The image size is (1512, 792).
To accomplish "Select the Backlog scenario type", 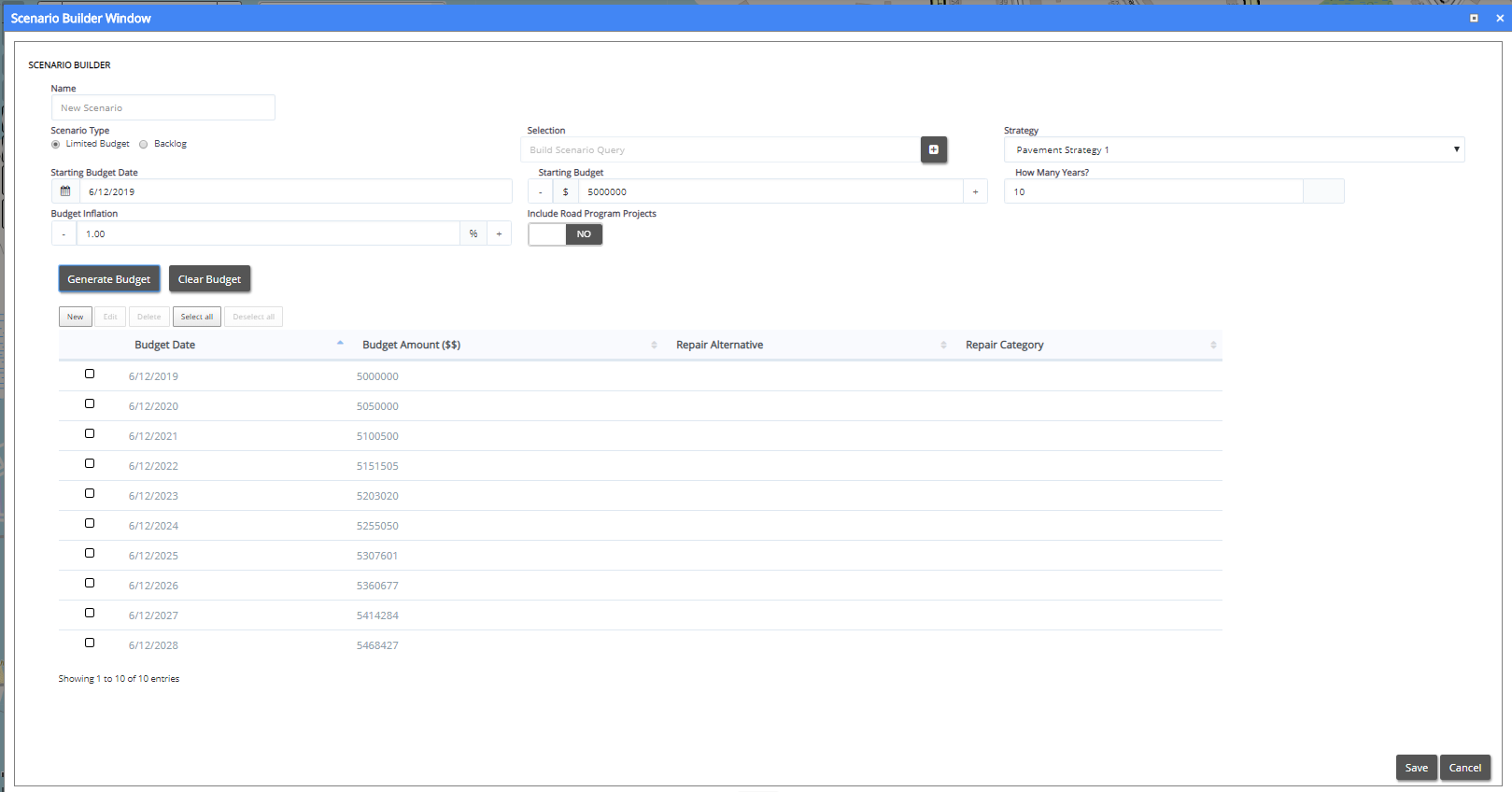I will [x=144, y=144].
